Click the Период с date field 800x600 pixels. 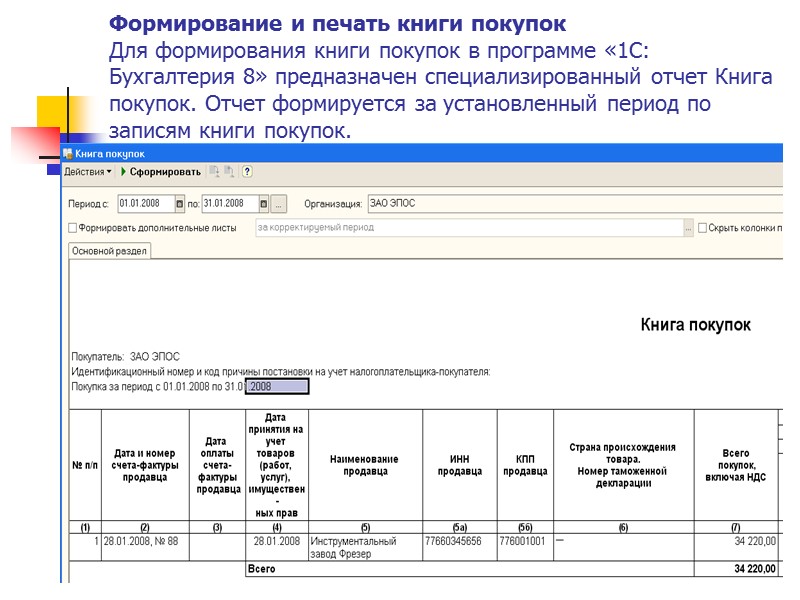click(146, 204)
